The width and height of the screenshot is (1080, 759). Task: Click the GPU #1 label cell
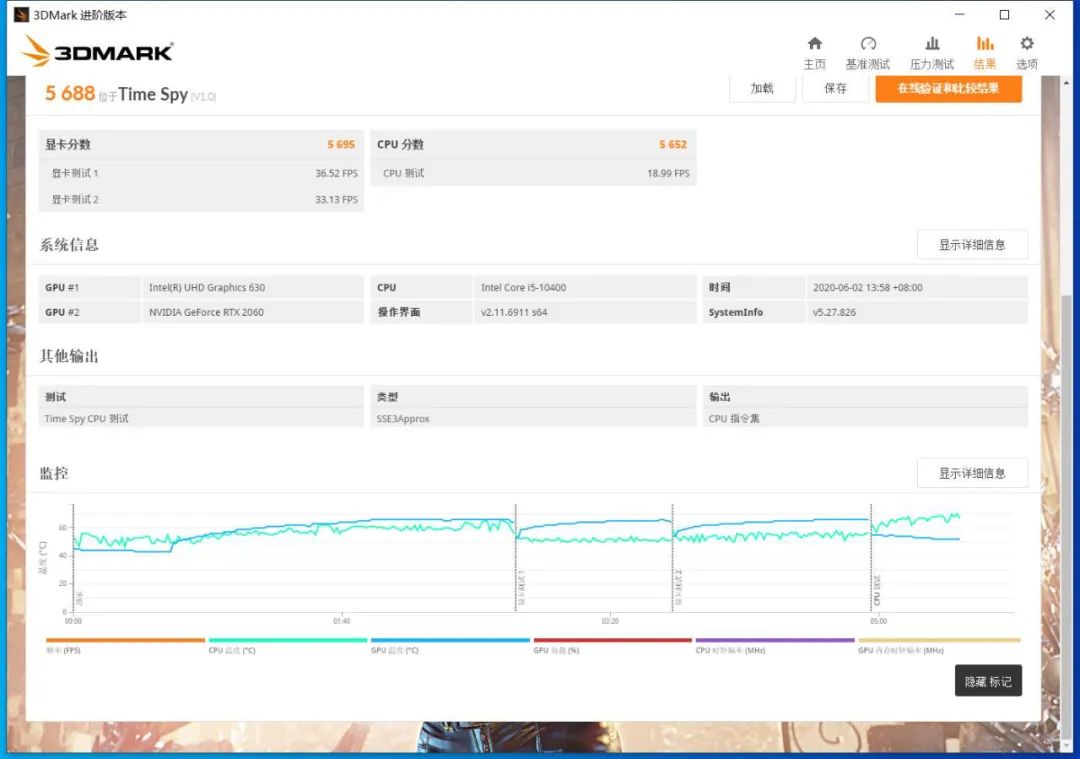click(x=90, y=287)
